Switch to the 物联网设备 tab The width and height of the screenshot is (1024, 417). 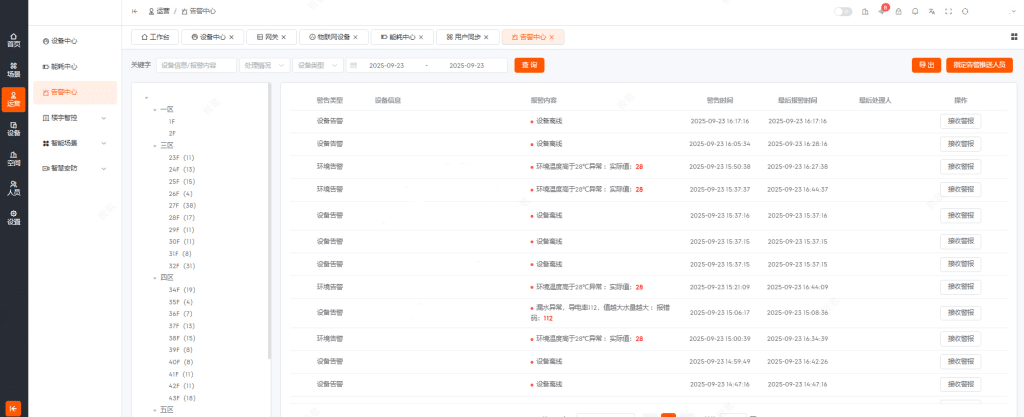click(334, 37)
